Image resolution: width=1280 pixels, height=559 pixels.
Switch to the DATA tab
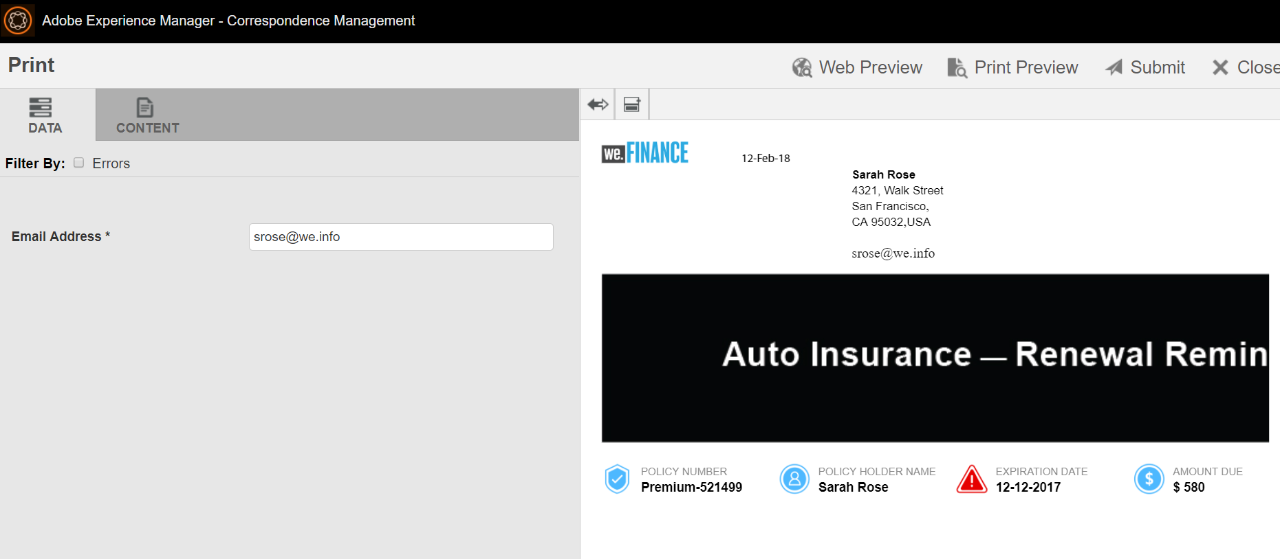(x=45, y=115)
